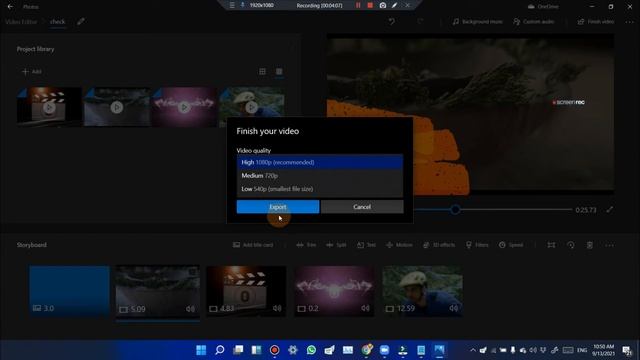Viewport: 640px width, 360px height.
Task: Select the pink glow library clip
Action: click(x=184, y=107)
